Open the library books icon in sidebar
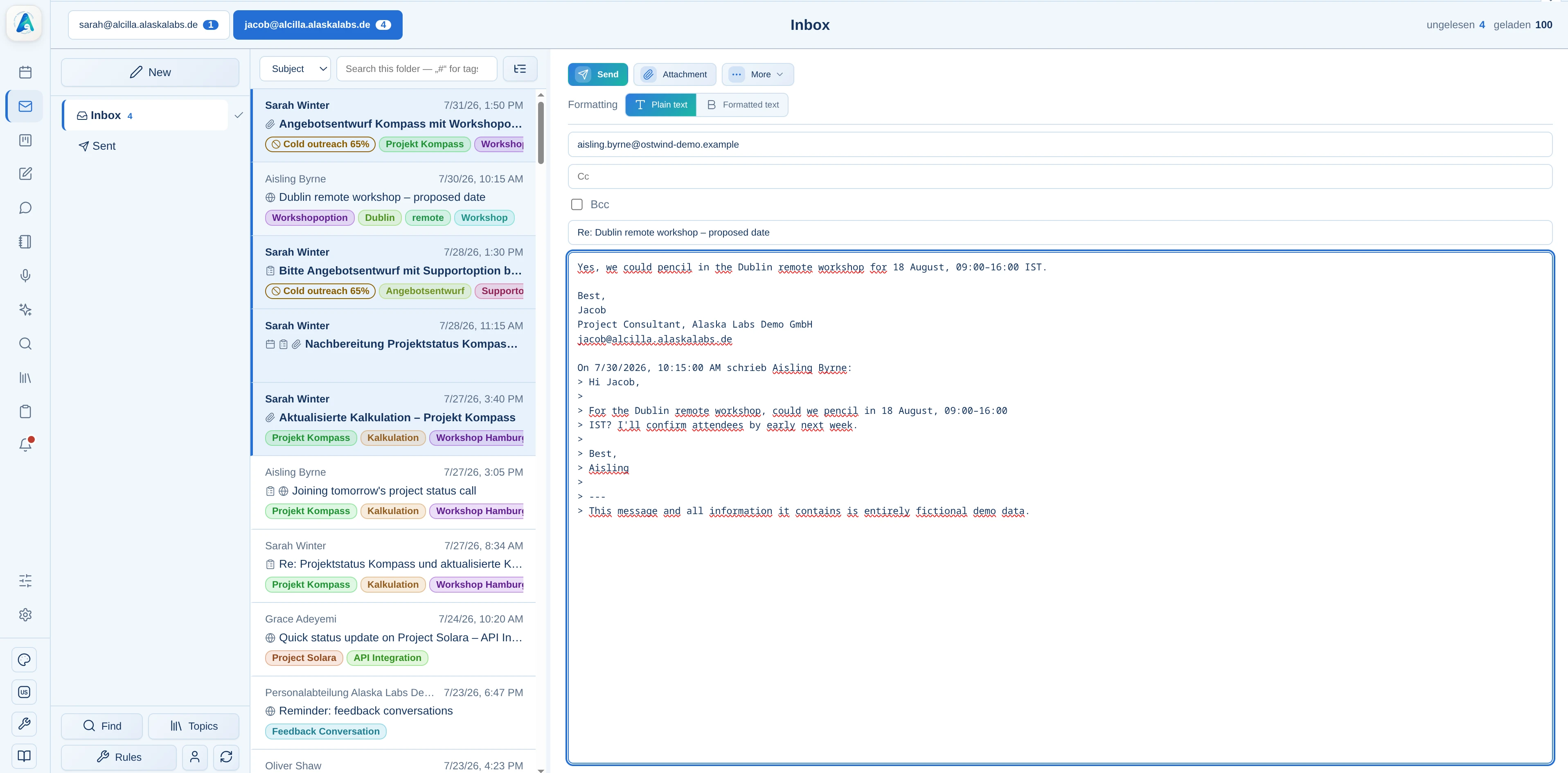Image resolution: width=1568 pixels, height=773 pixels. (x=25, y=378)
